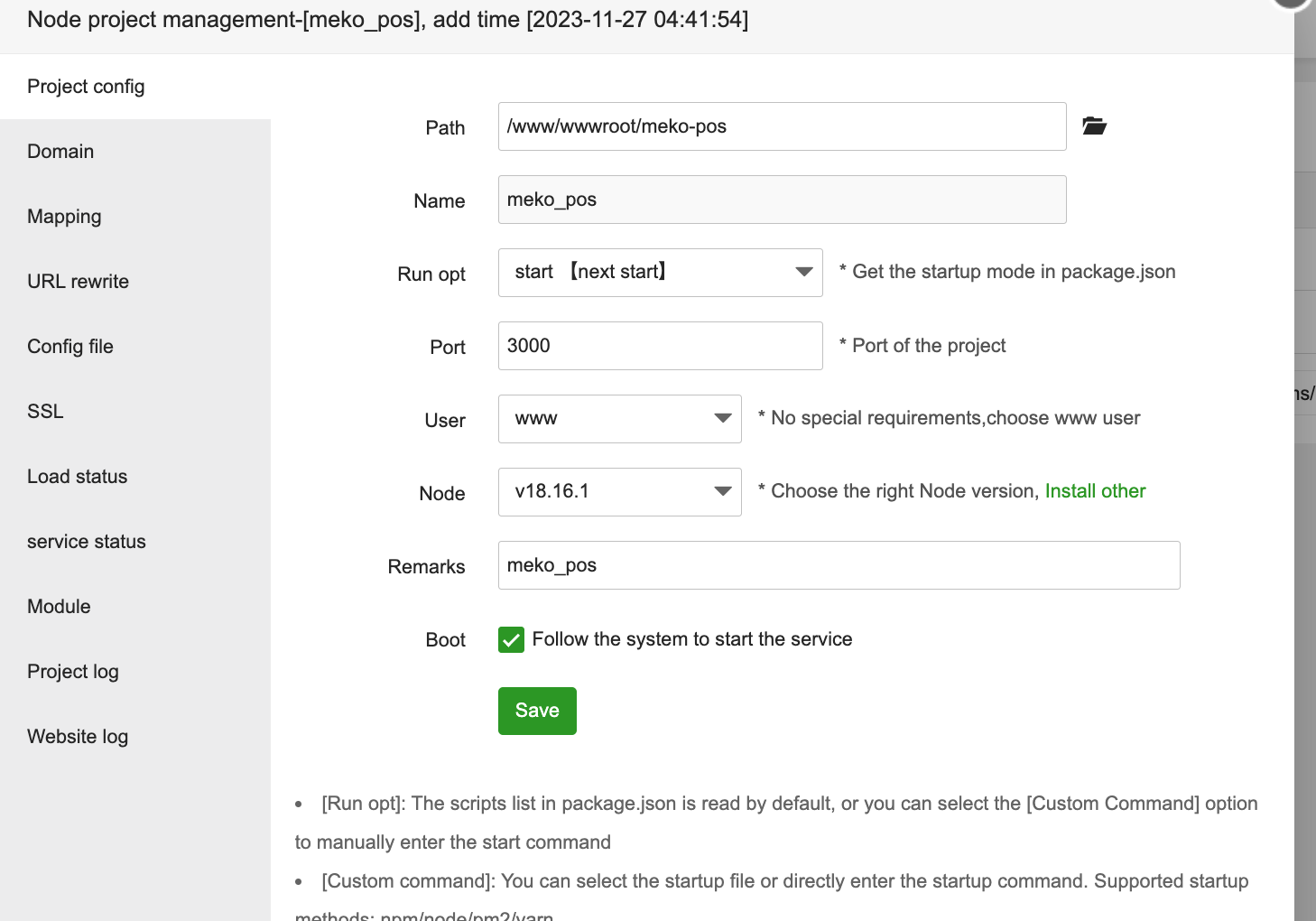
Task: Toggle the Boot follow-system checkbox
Action: coord(511,640)
